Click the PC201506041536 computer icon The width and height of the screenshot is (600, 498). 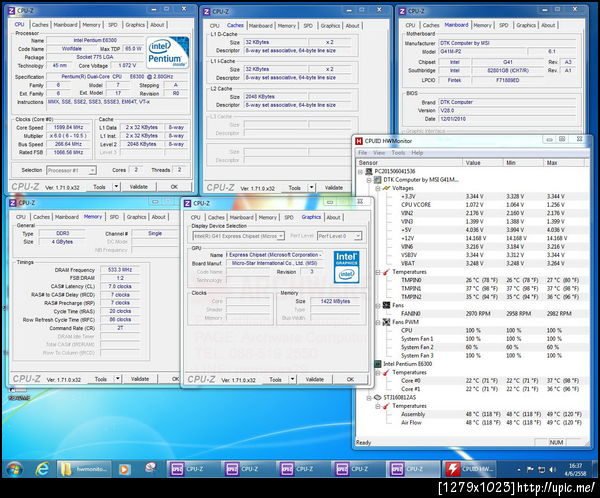[x=369, y=171]
